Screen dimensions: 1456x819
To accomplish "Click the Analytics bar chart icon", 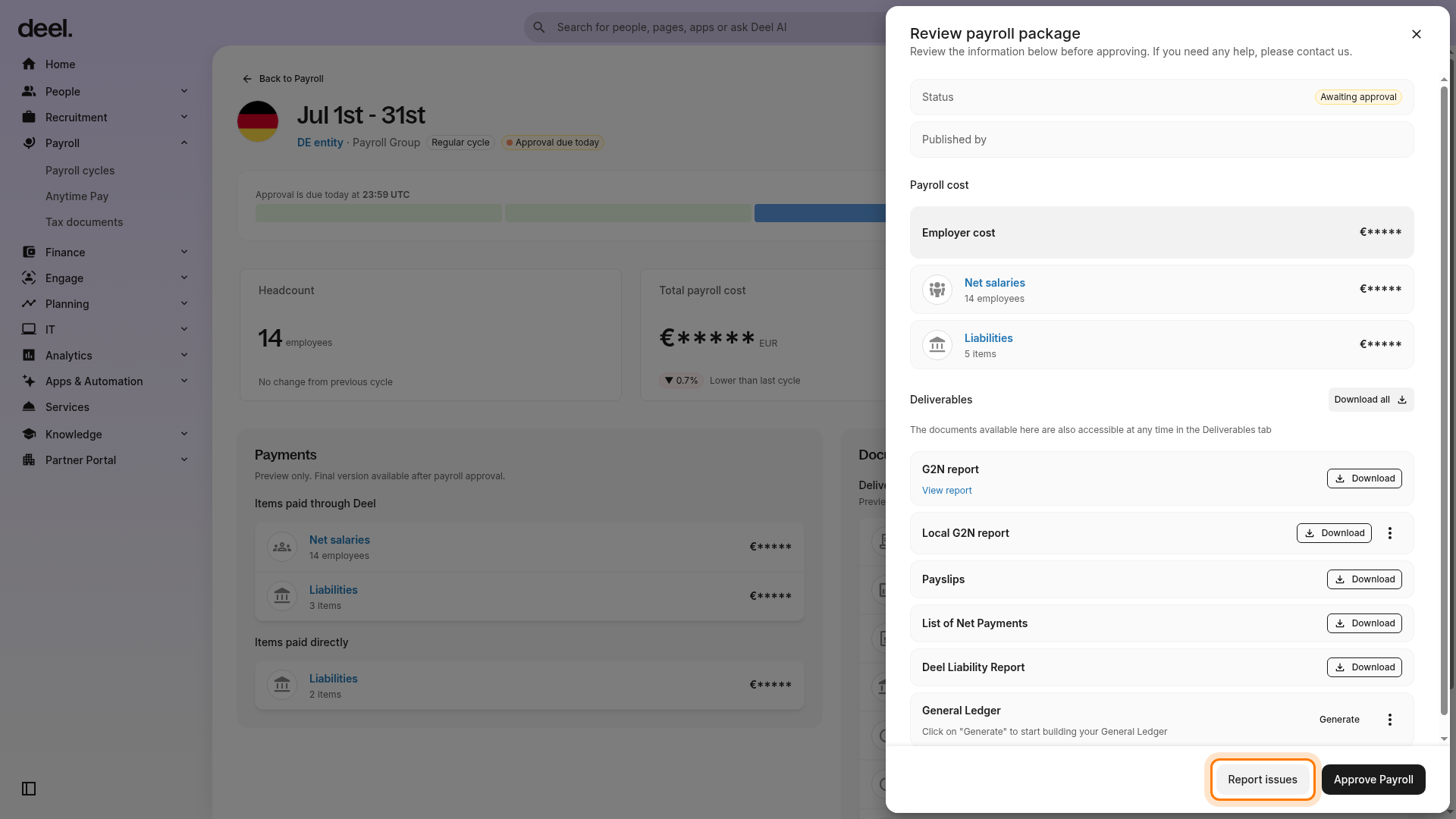I will pos(29,356).
